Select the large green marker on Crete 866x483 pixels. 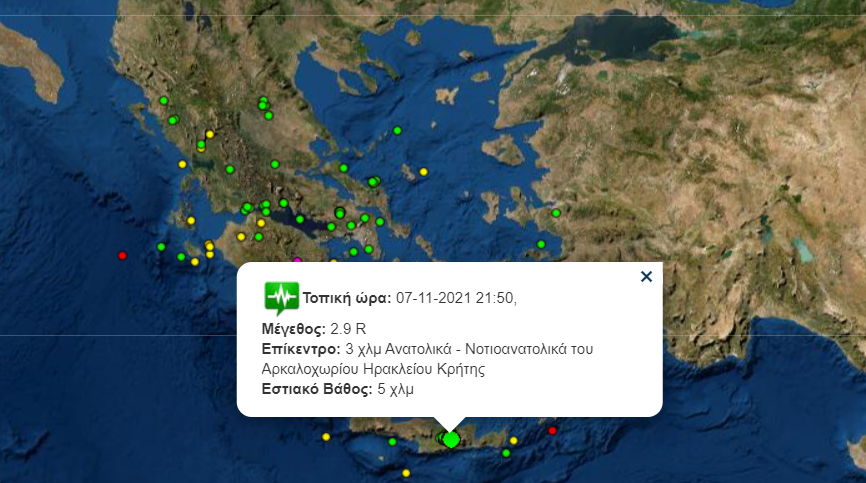[451, 439]
